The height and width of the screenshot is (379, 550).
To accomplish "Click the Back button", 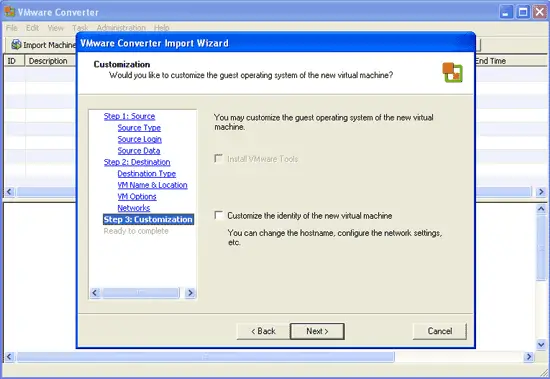I will (x=263, y=331).
